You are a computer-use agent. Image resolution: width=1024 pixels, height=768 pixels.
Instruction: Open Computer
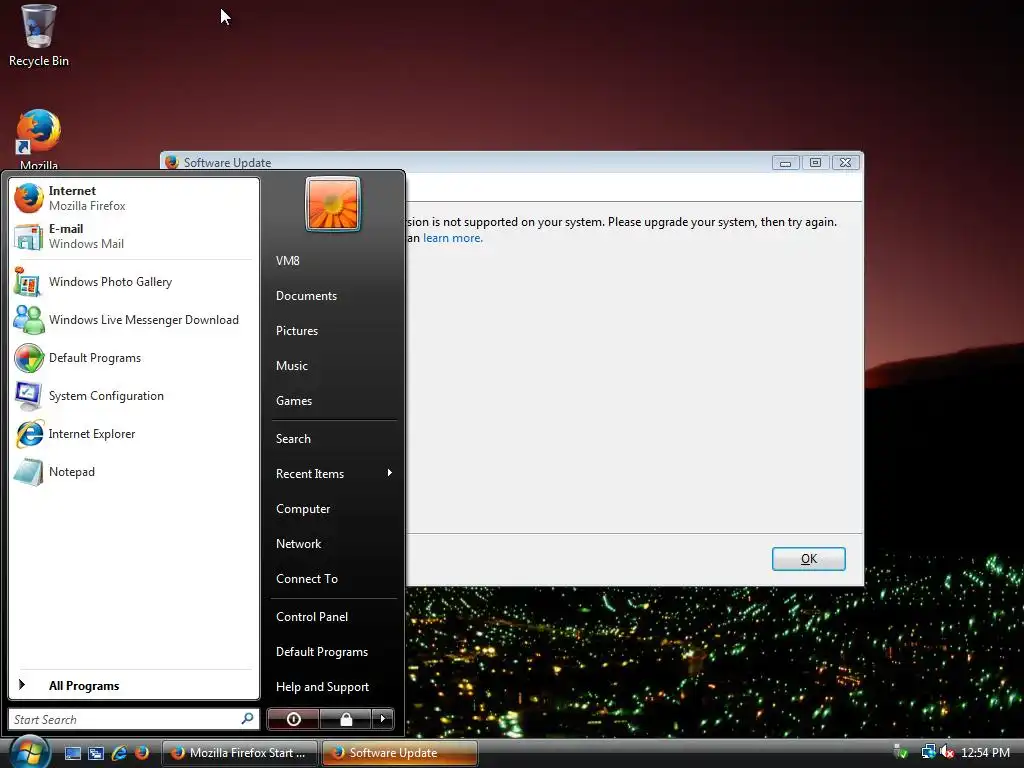333,509
